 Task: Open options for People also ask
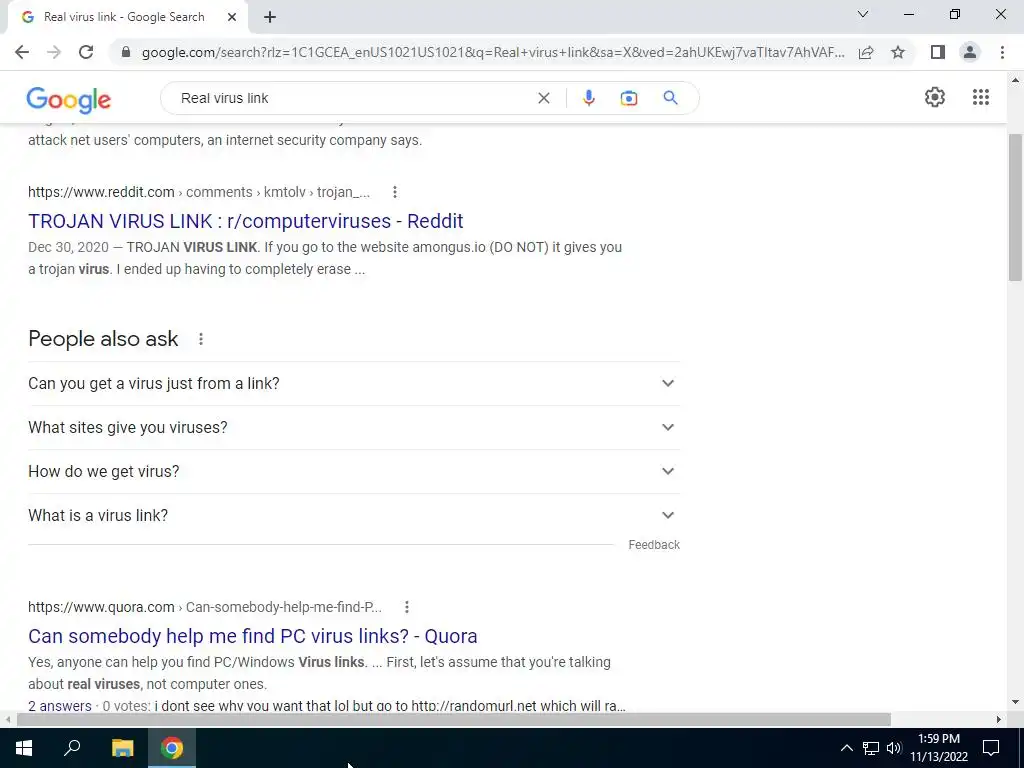tap(201, 339)
